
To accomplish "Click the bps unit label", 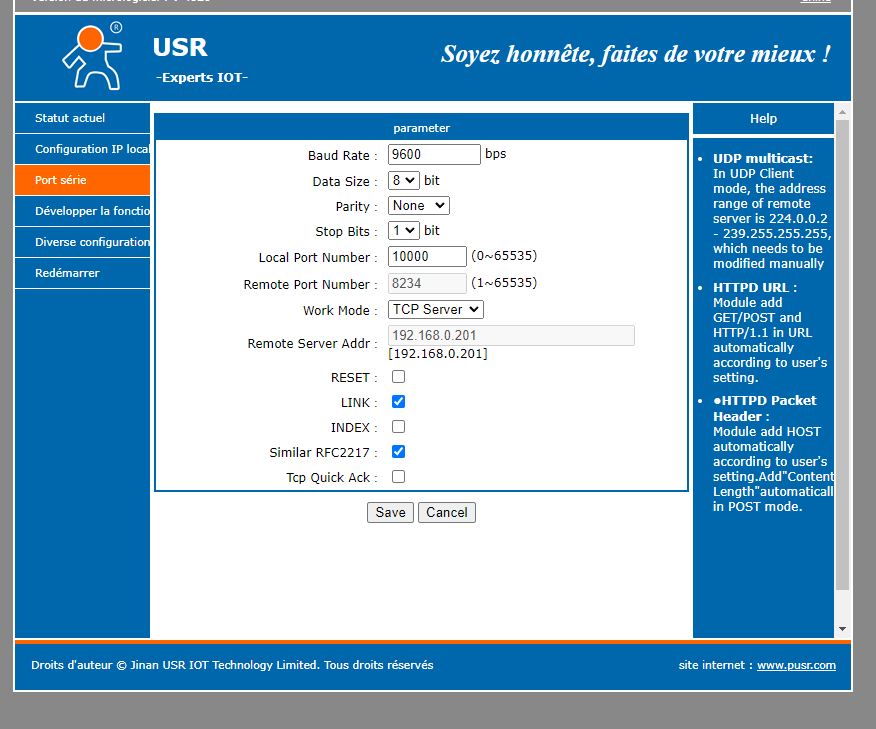I will coord(496,154).
